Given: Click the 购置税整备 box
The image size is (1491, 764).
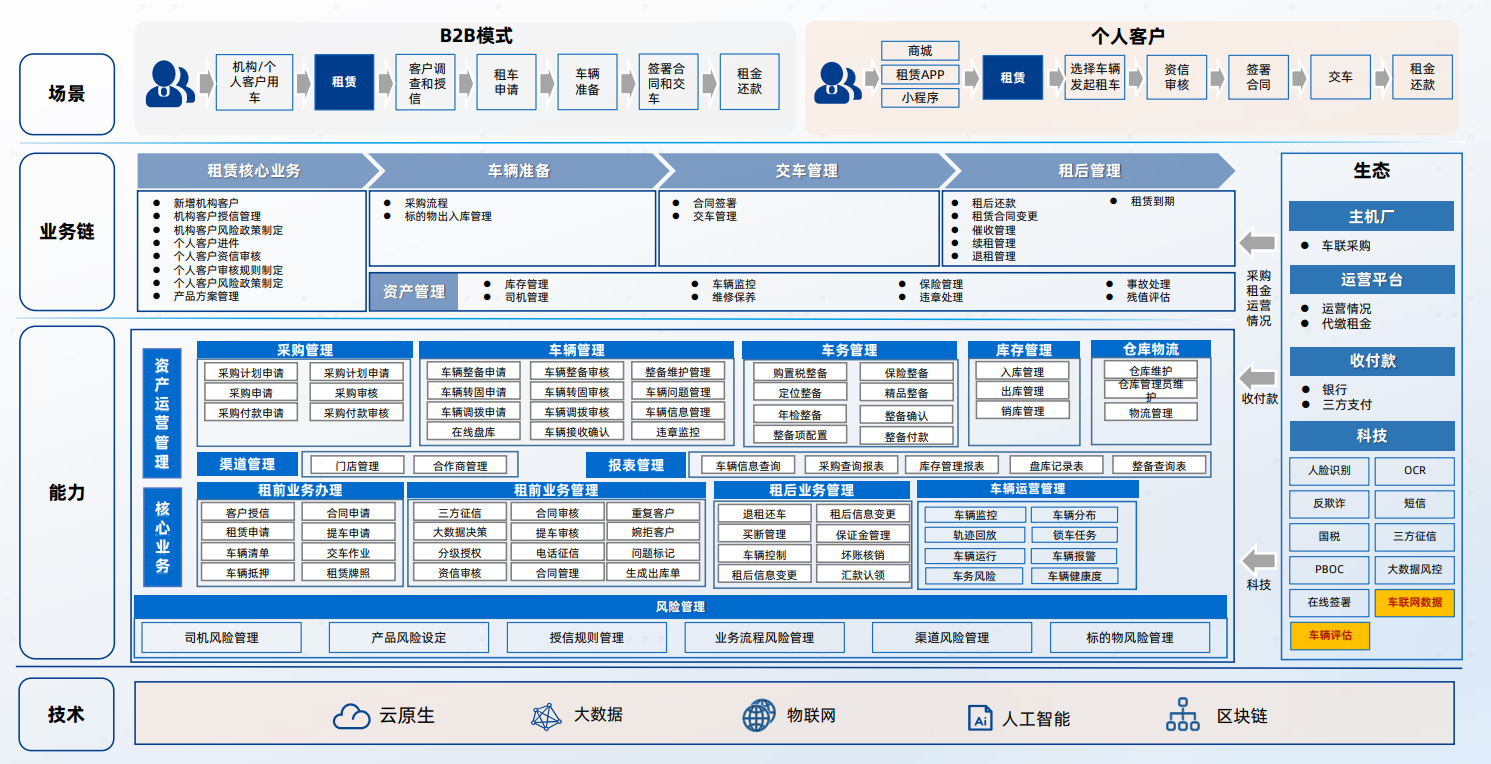Looking at the screenshot, I should click(800, 372).
